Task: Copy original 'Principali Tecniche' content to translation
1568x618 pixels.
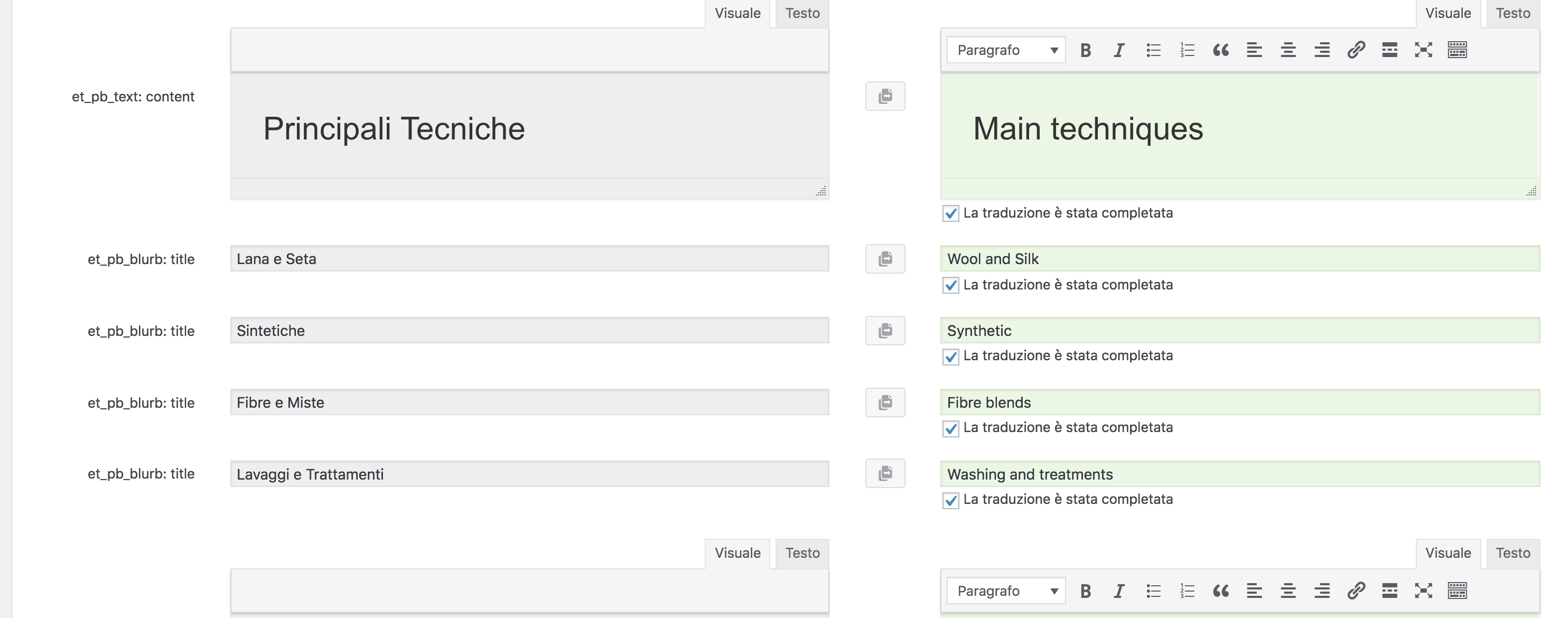Action: 885,96
